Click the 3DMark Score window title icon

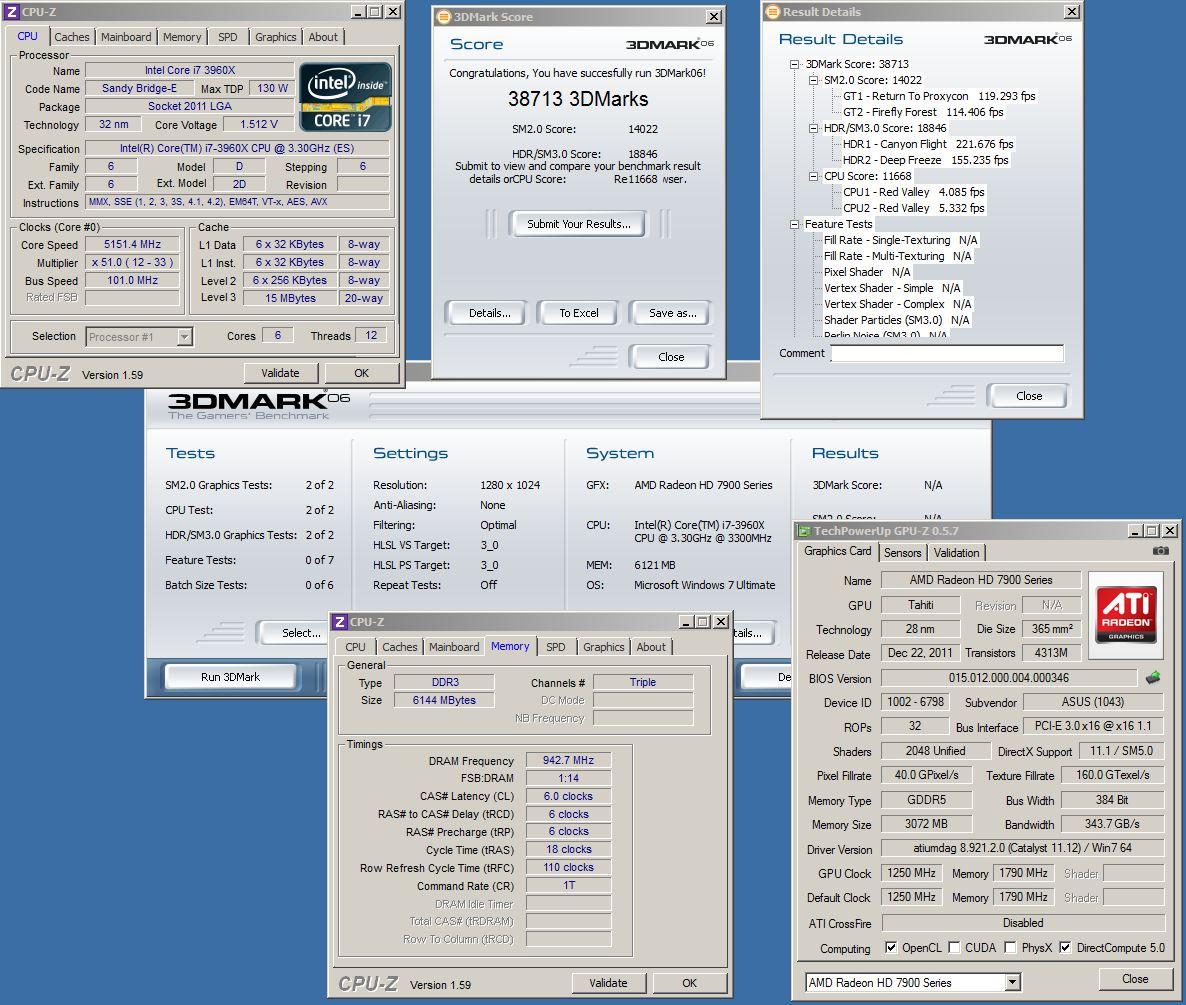444,17
